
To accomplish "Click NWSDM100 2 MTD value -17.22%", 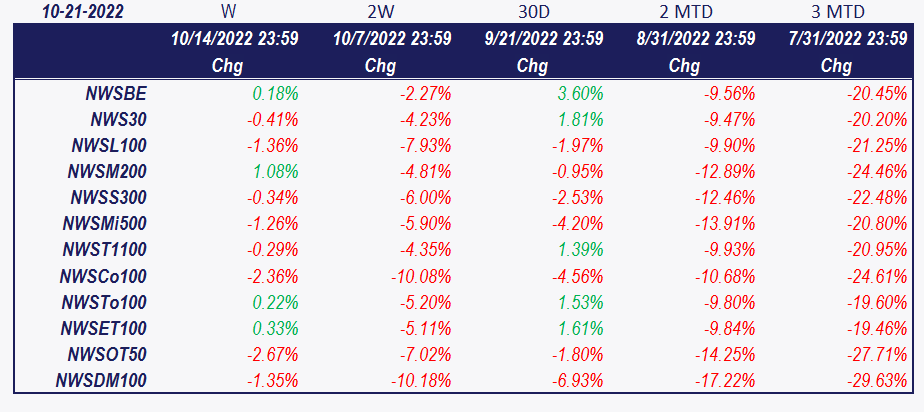I will [725, 380].
